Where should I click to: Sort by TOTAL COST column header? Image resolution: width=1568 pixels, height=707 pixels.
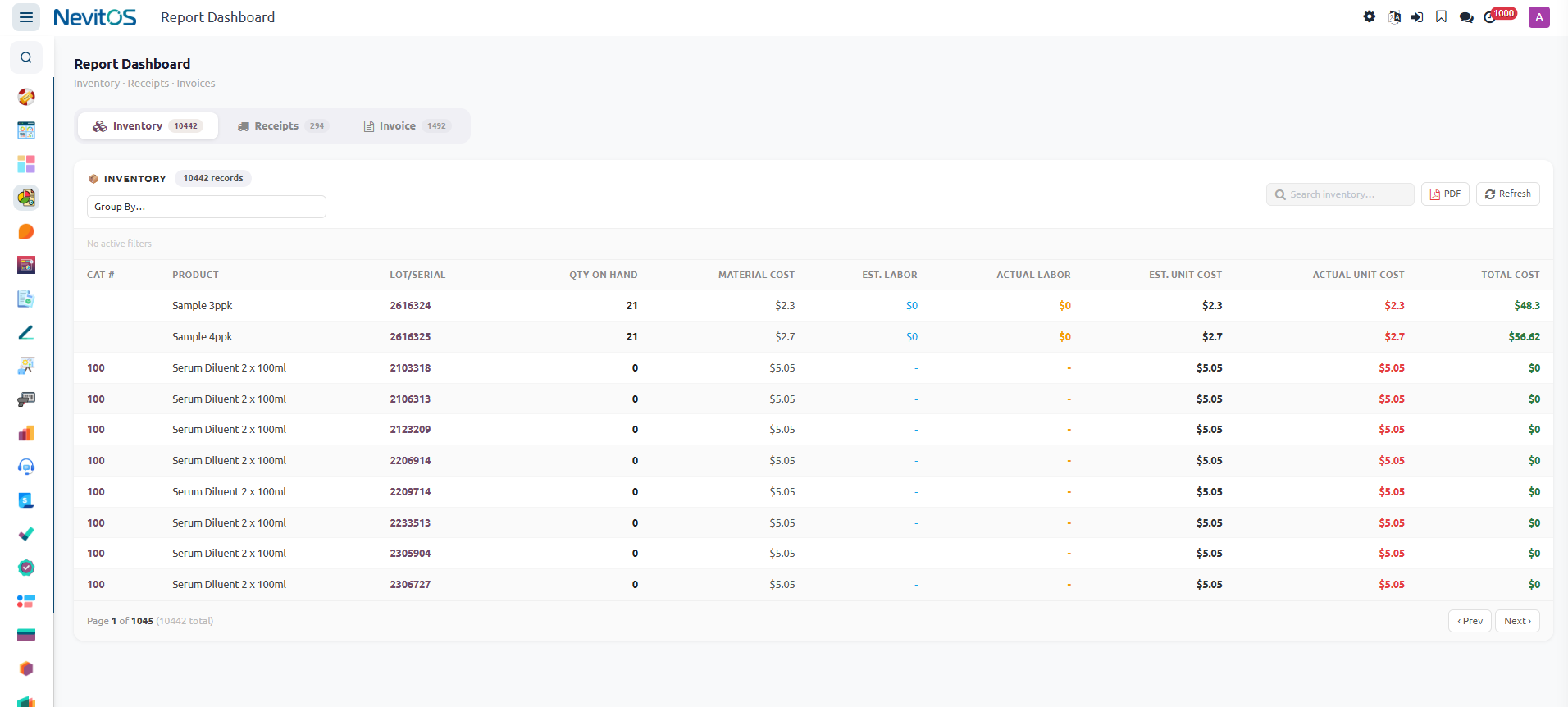point(1511,275)
